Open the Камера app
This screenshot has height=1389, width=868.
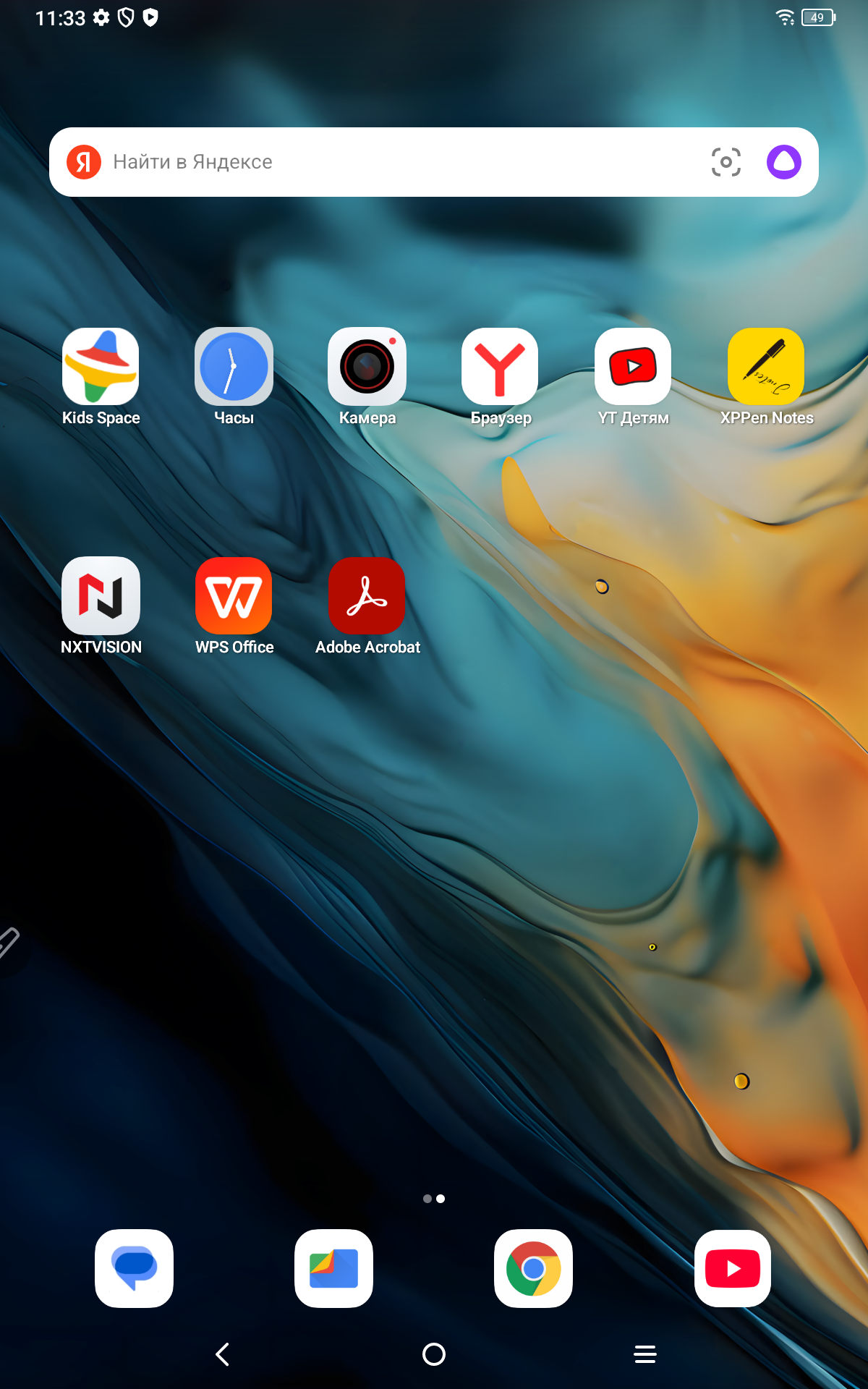click(x=367, y=366)
